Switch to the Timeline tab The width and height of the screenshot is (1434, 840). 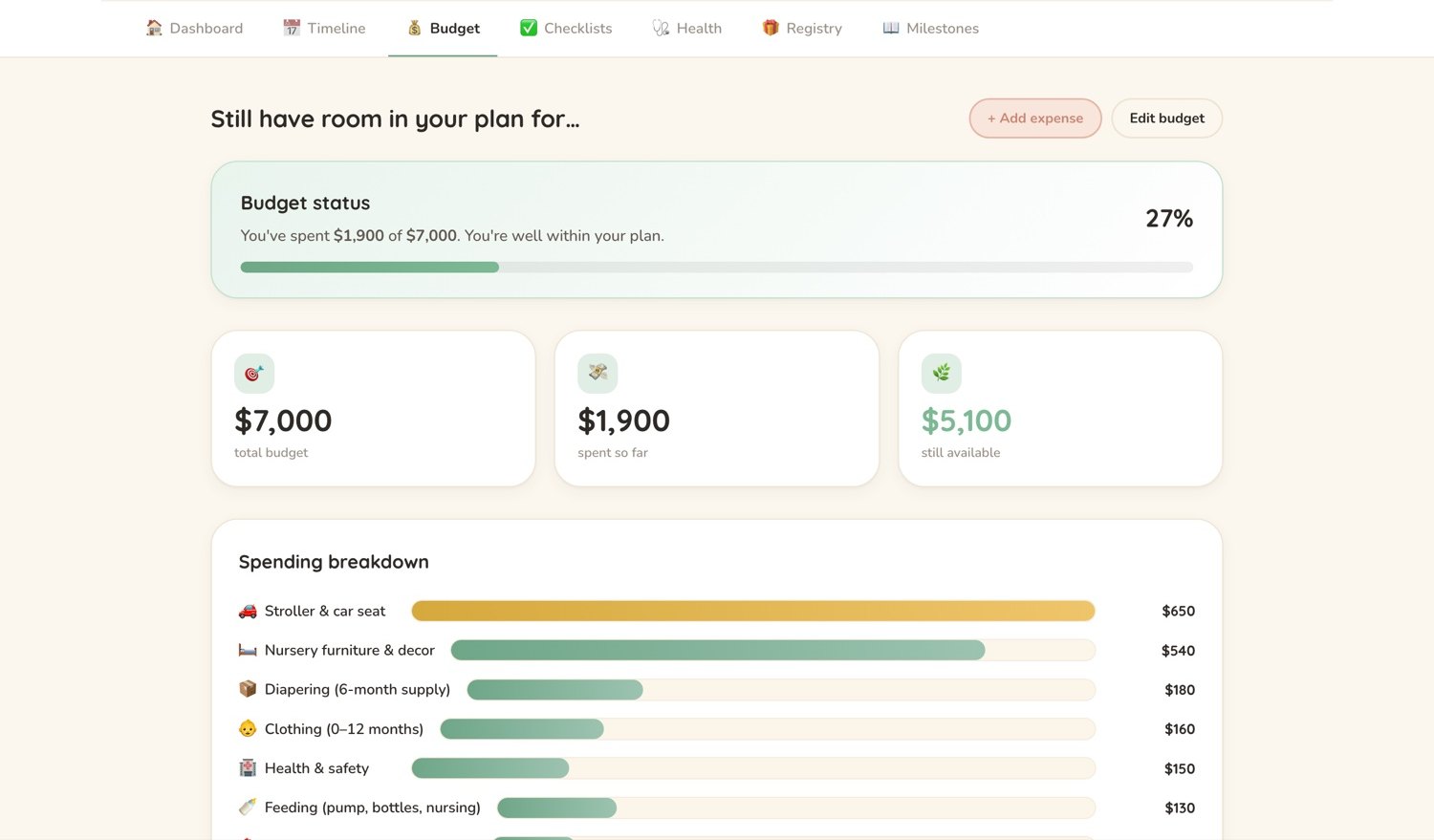pos(324,29)
